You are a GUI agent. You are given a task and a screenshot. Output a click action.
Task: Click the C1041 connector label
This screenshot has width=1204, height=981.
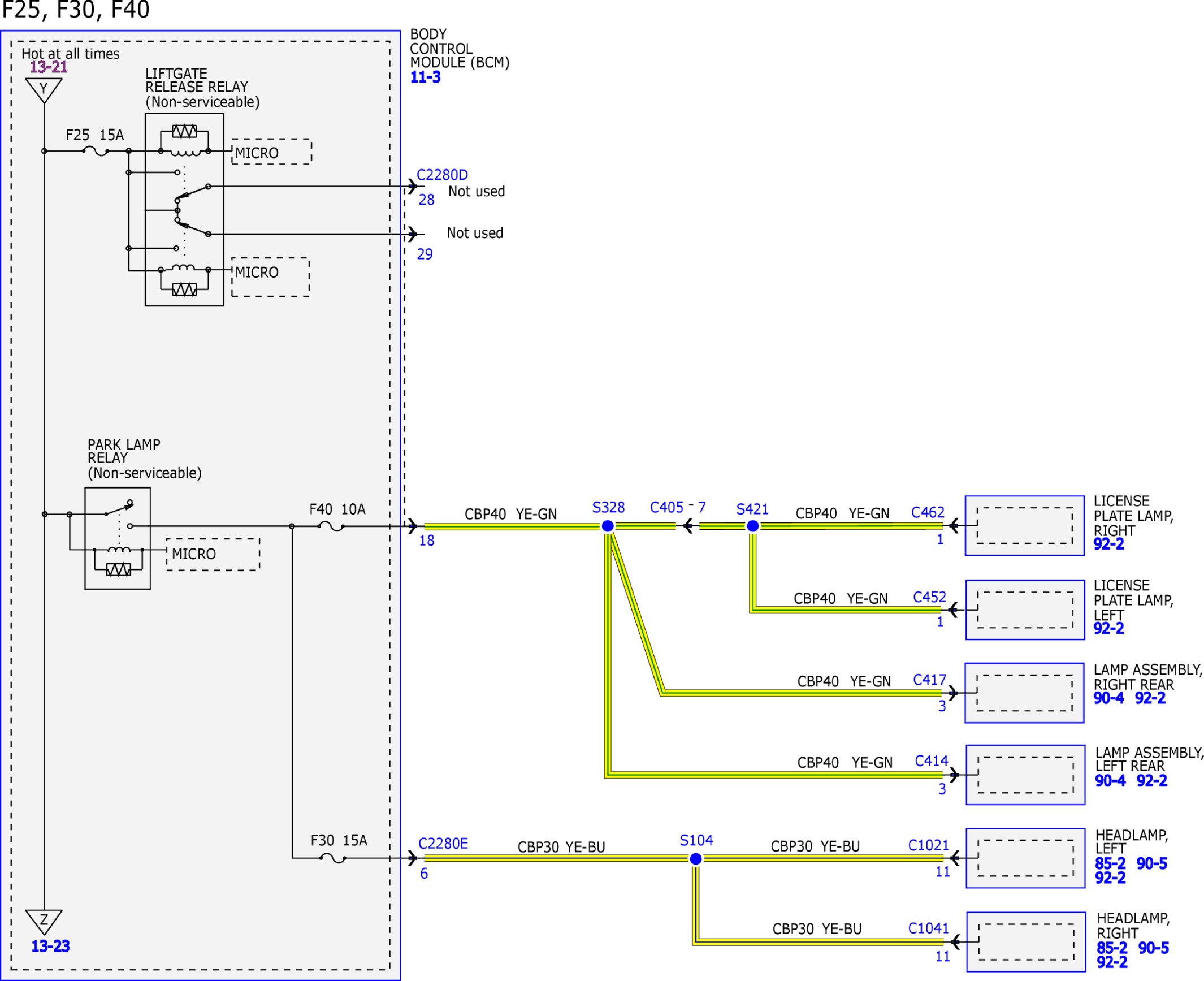tap(928, 928)
